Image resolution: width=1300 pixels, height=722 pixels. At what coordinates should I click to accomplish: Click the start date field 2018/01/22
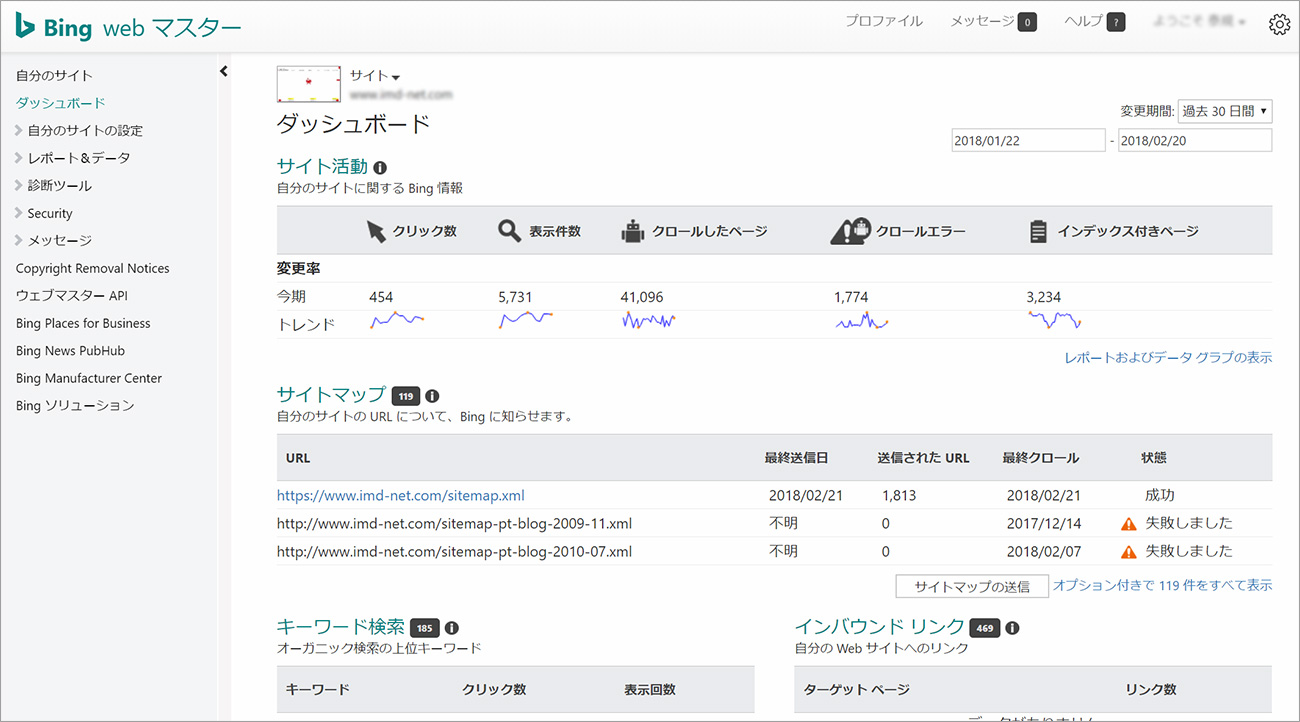point(1029,140)
